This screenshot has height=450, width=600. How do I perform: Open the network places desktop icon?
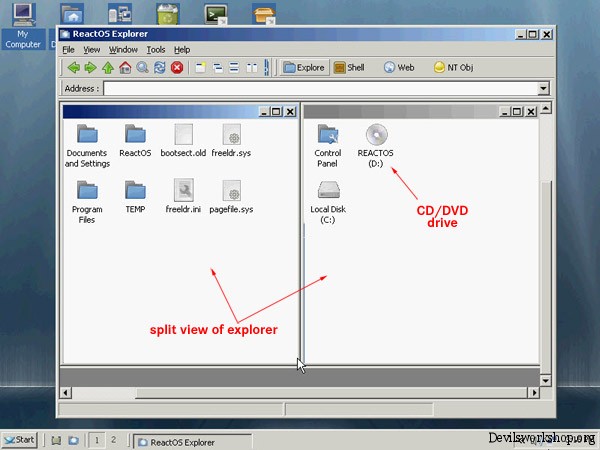point(120,14)
